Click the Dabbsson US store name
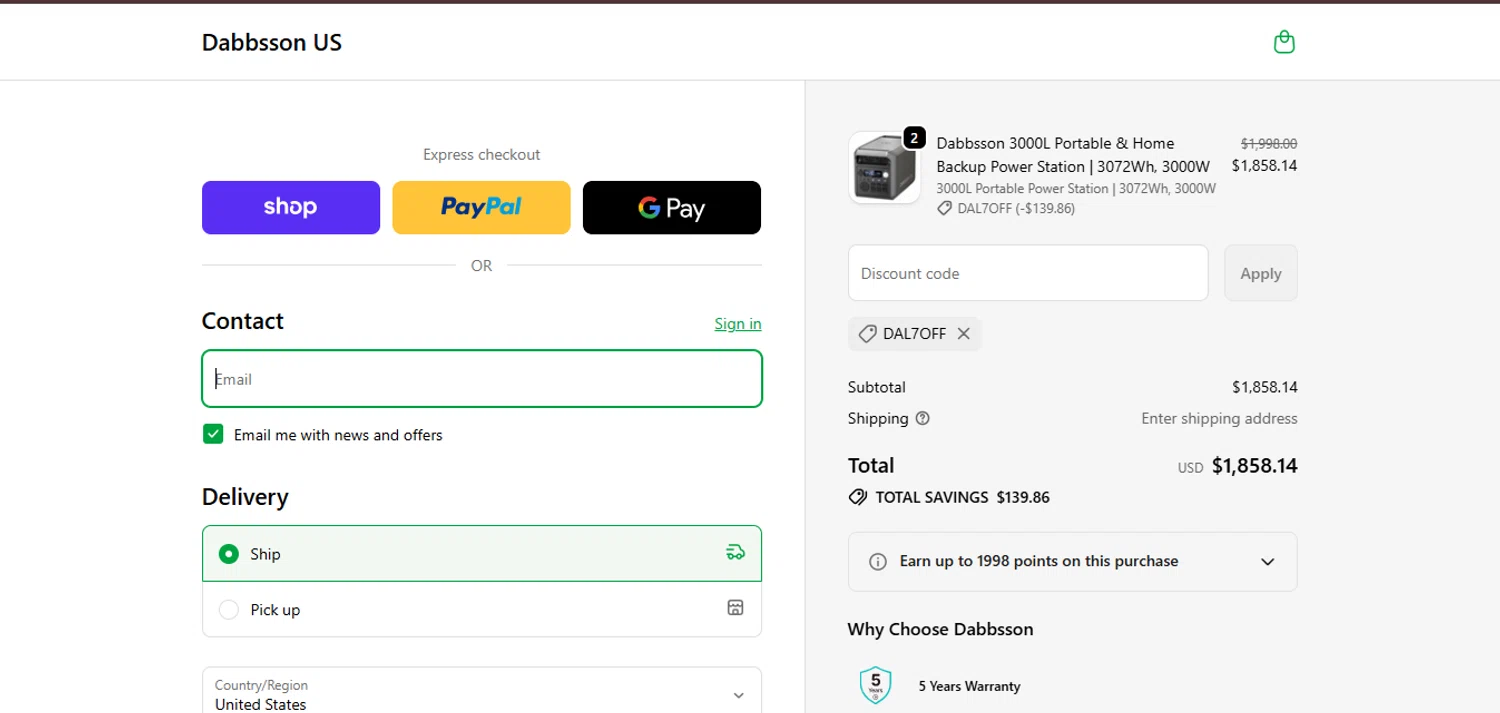This screenshot has height=713, width=1500. [x=272, y=42]
